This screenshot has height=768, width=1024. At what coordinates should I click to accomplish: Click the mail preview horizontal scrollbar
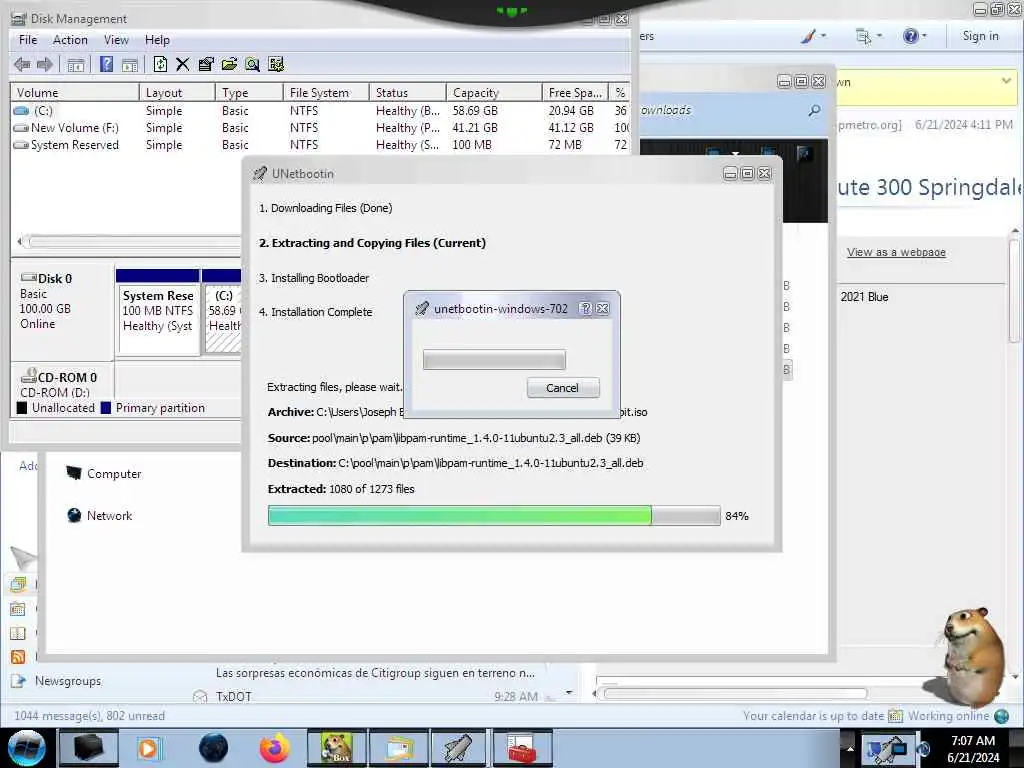(735, 694)
